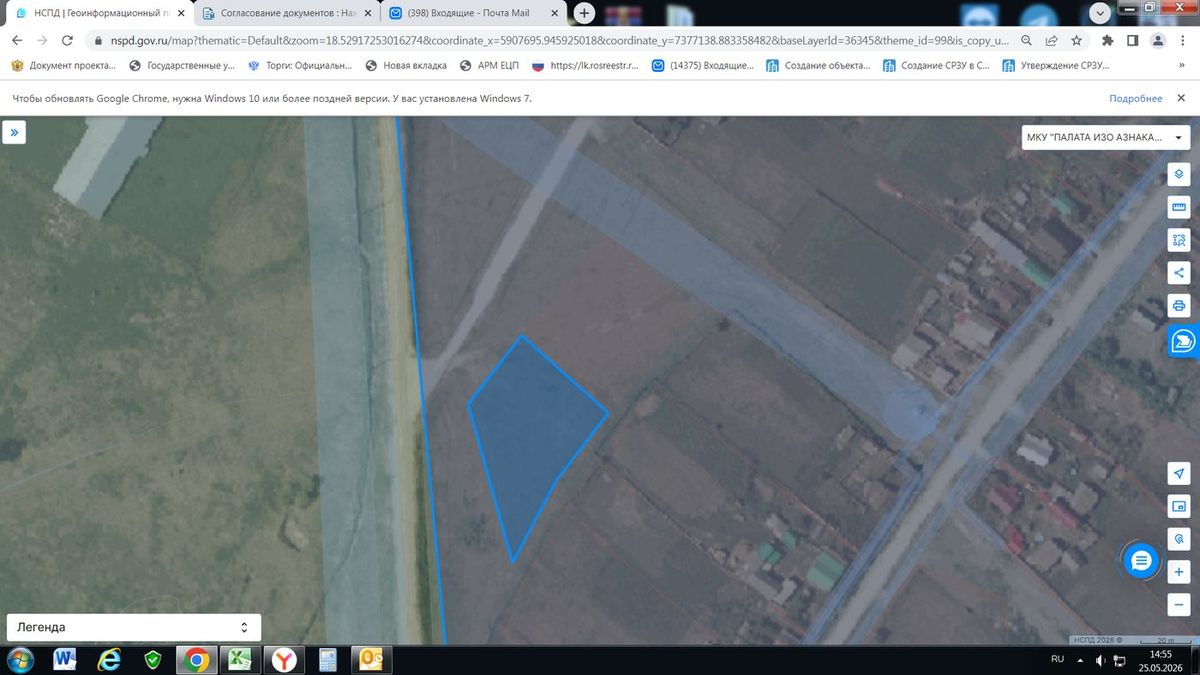Image resolution: width=1200 pixels, height=675 pixels.
Task: Open Создание объекта bookmark
Action: [819, 66]
